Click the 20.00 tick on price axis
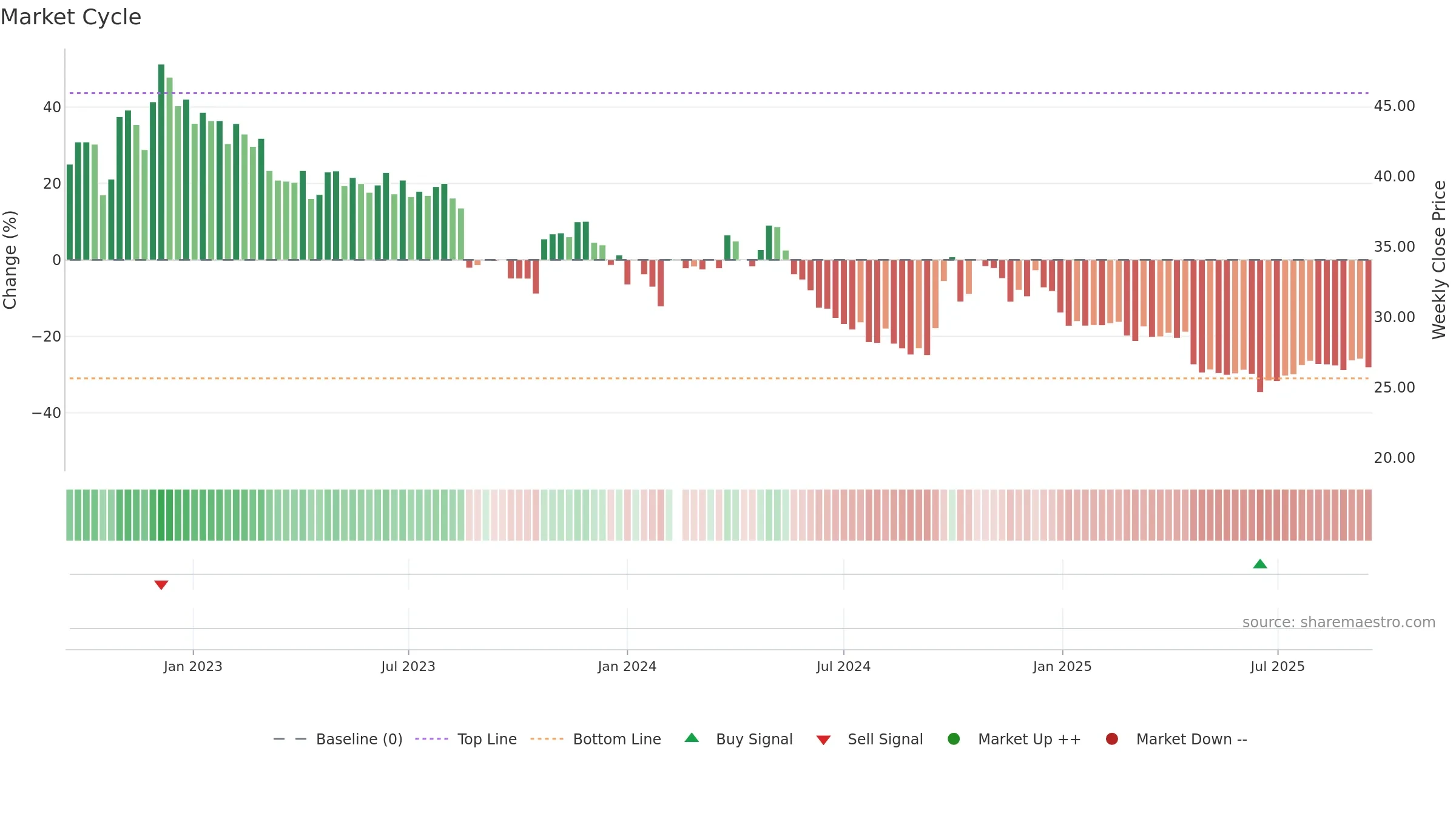 [1394, 458]
